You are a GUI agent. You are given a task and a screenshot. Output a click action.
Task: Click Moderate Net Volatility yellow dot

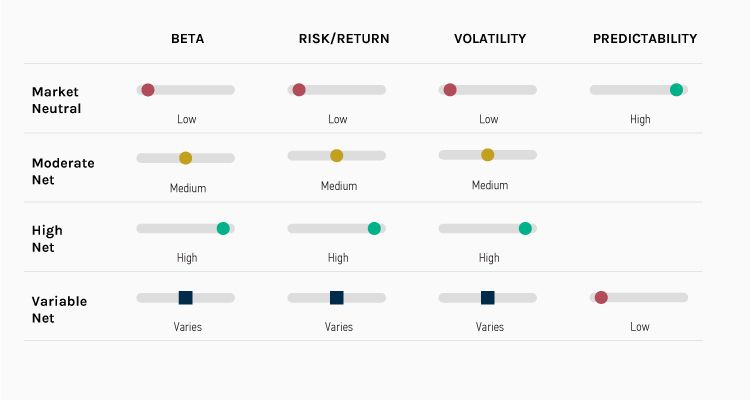point(487,155)
